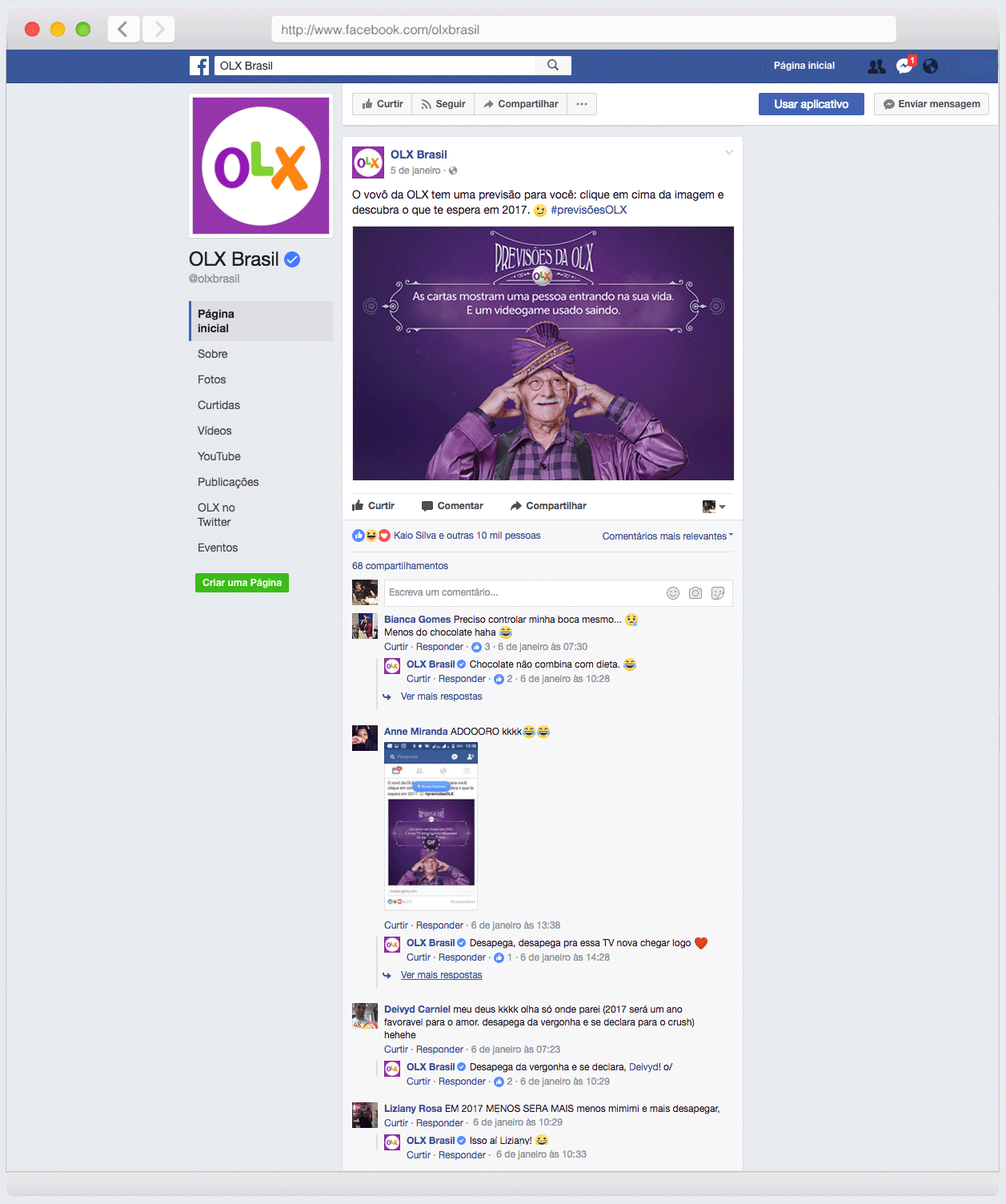Open the three-dots more options button

pyautogui.click(x=582, y=104)
